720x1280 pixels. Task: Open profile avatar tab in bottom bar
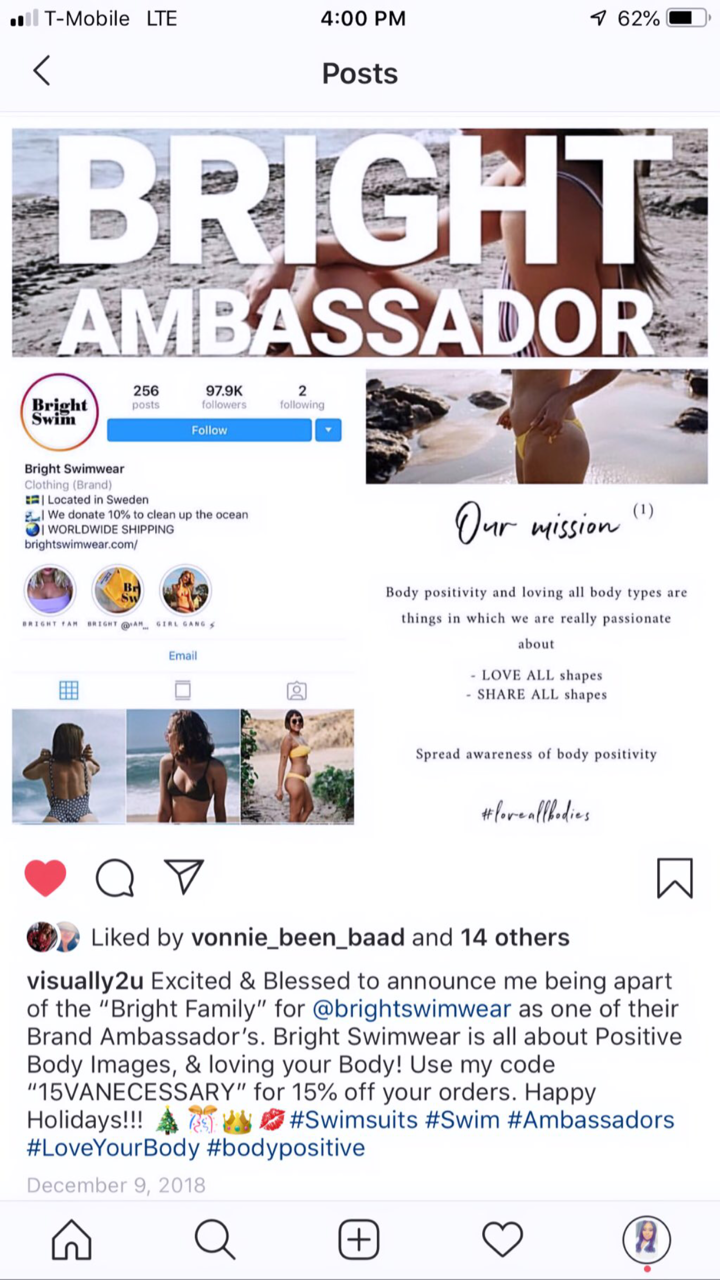click(x=646, y=1240)
